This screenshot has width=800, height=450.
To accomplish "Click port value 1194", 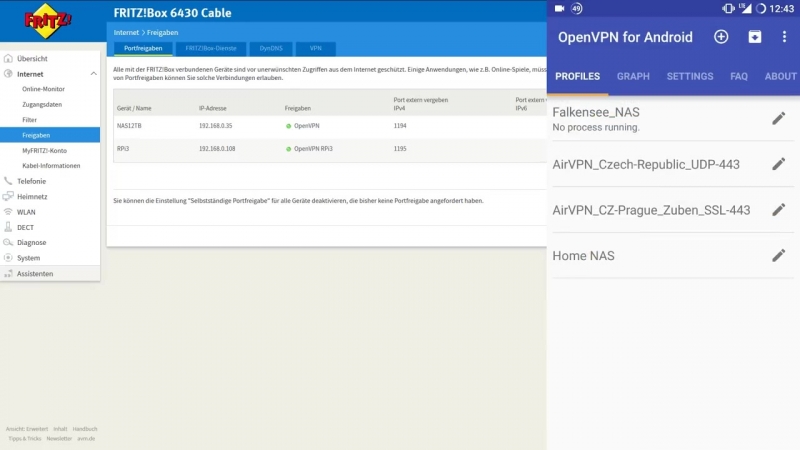I will pyautogui.click(x=400, y=126).
